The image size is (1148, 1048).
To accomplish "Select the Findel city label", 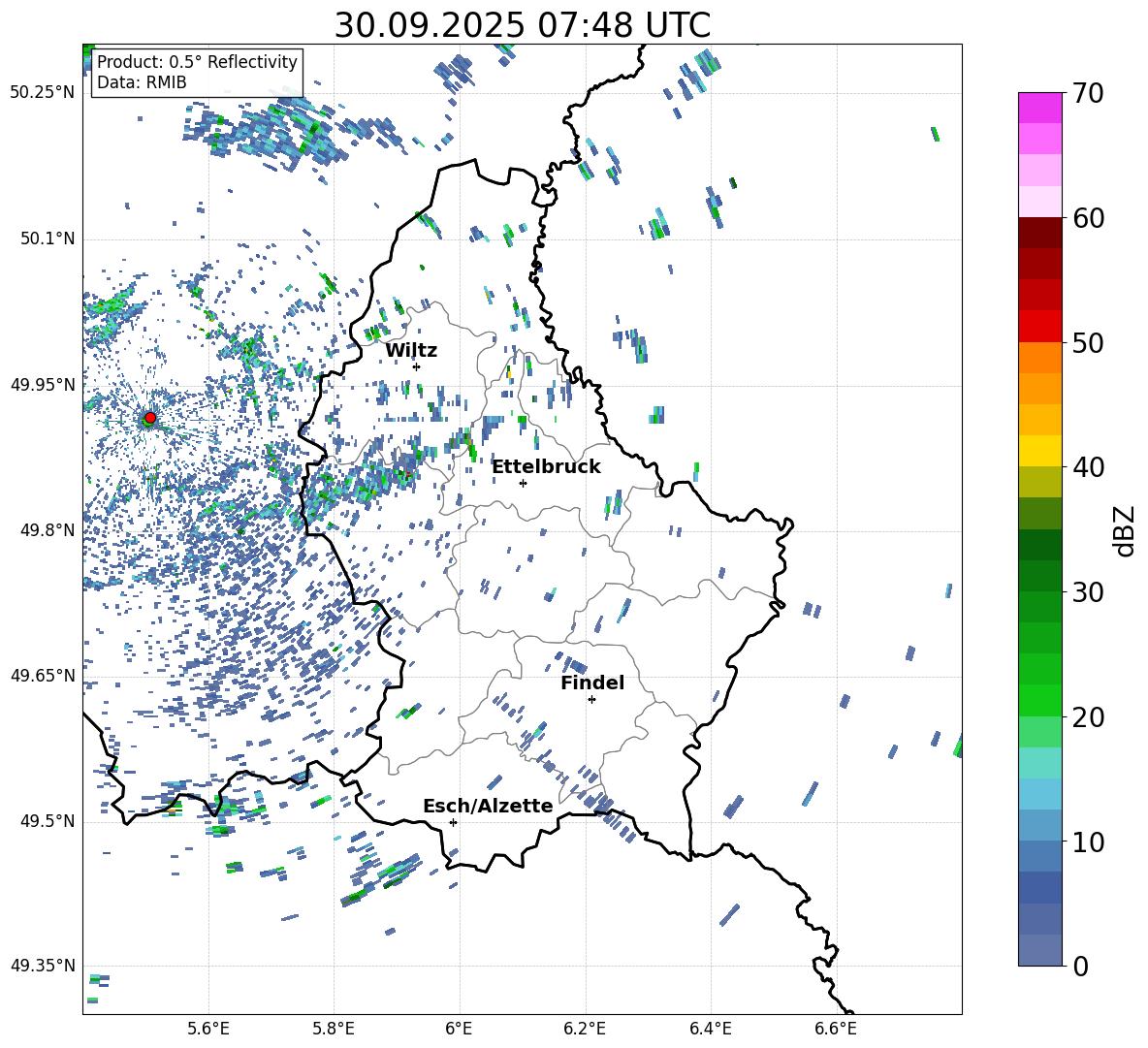I will (591, 683).
